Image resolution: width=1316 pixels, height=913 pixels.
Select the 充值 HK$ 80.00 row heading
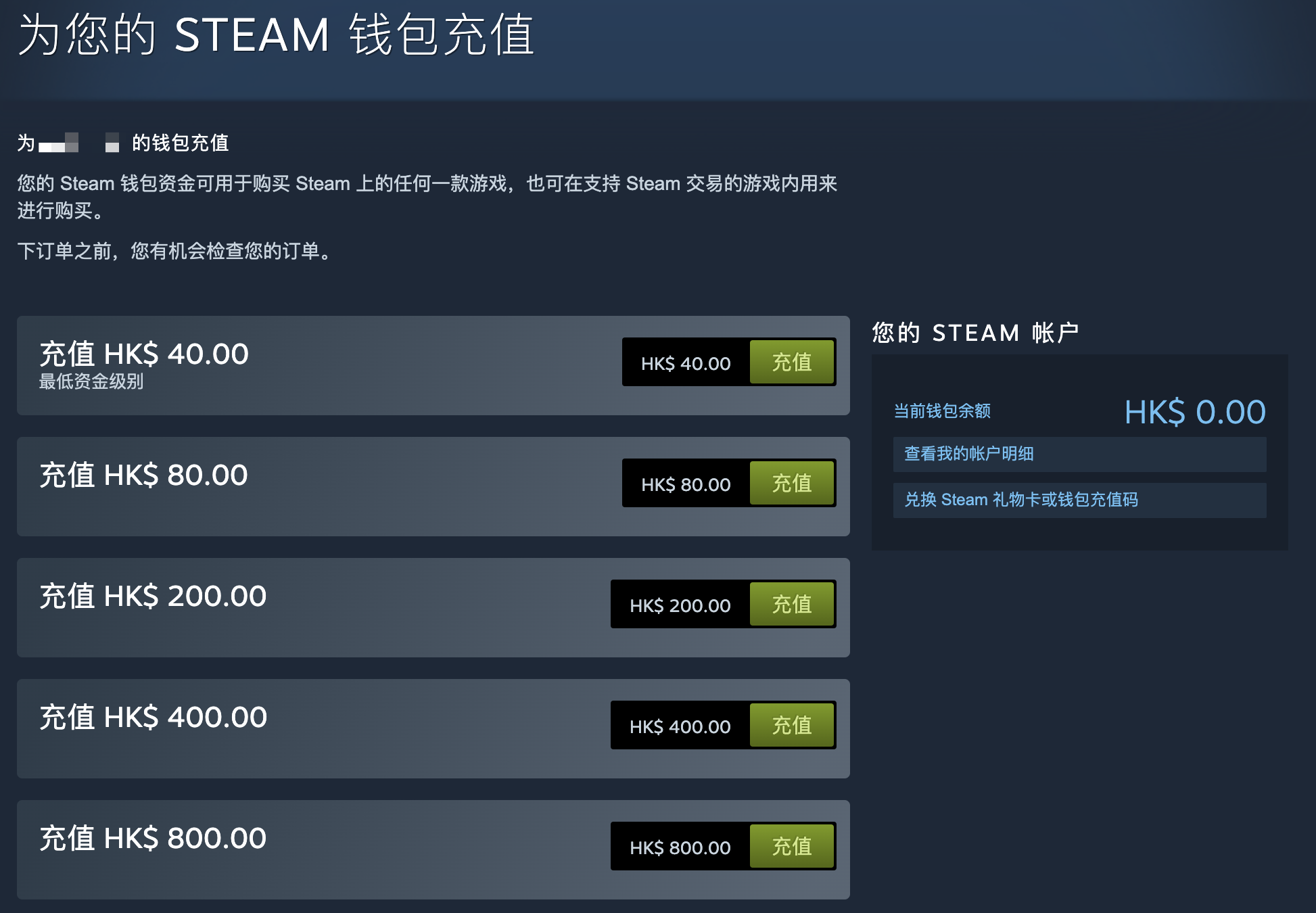(x=144, y=475)
